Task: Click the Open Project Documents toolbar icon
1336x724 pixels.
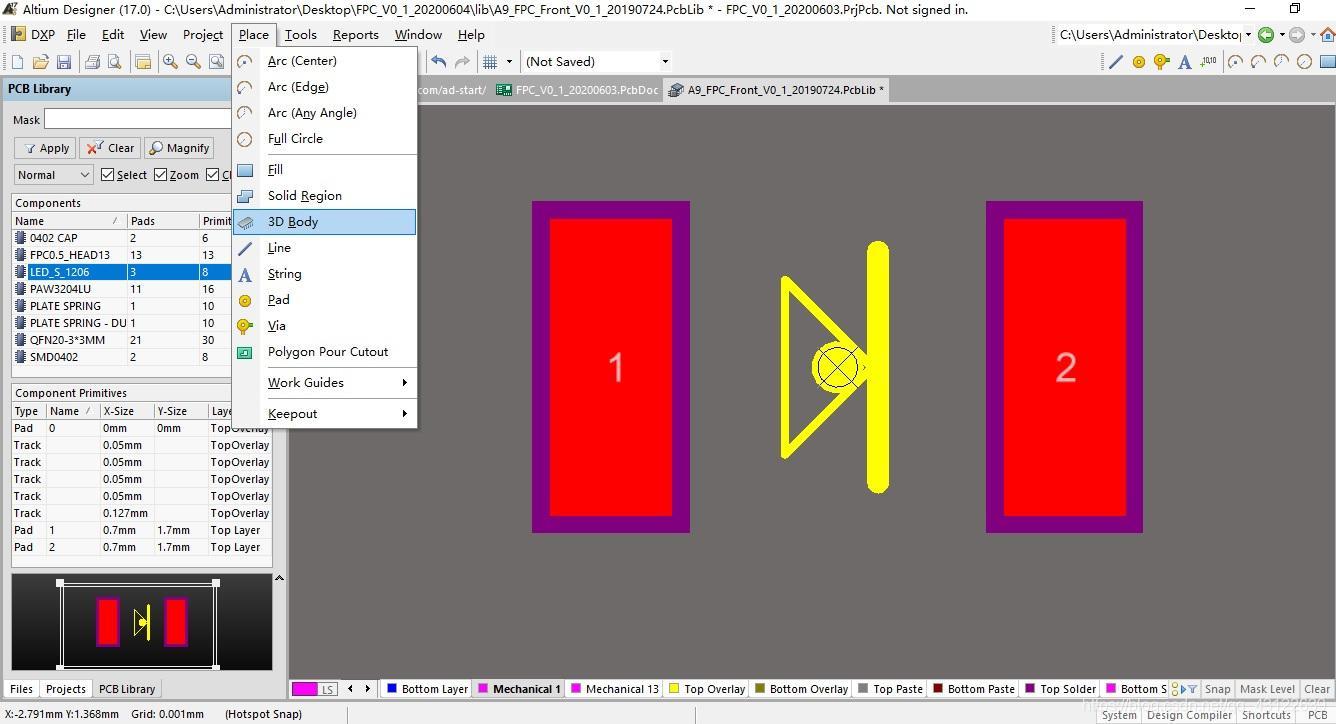Action: click(x=142, y=62)
